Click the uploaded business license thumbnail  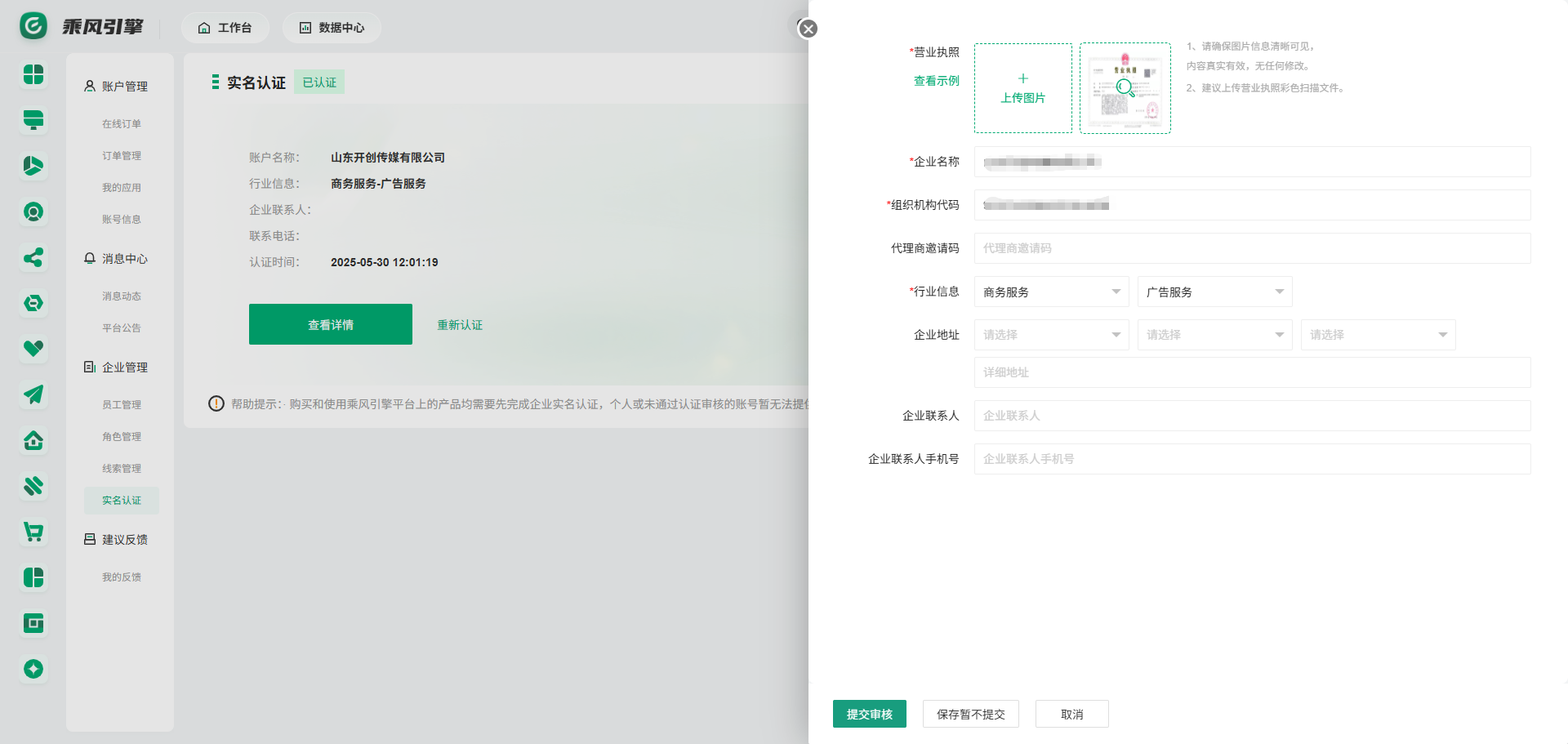(1125, 88)
